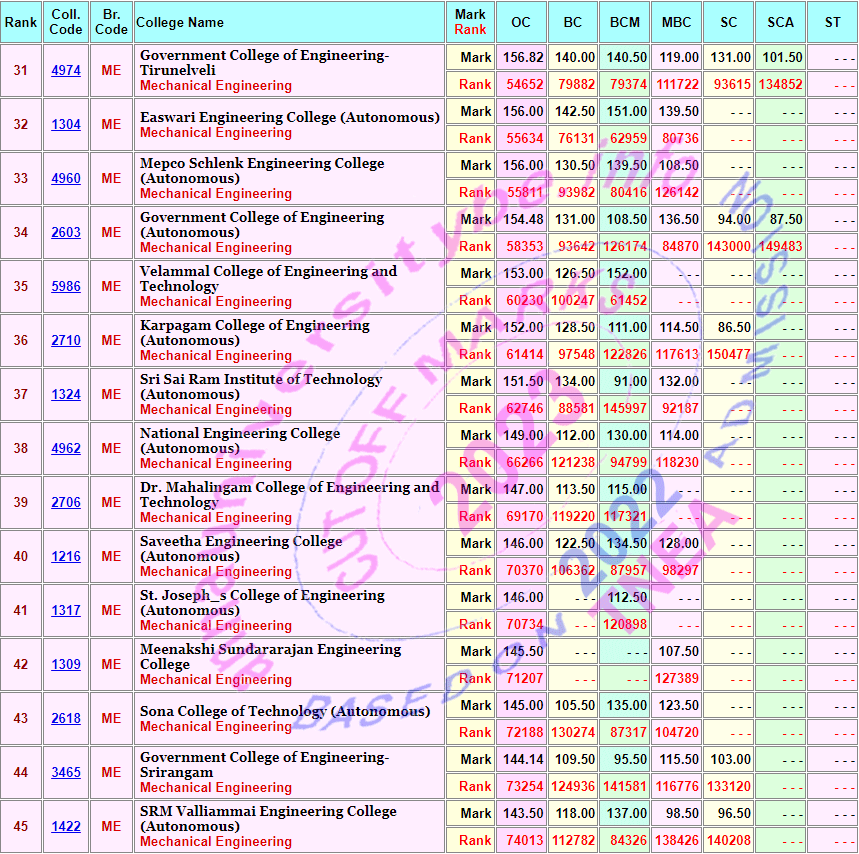This screenshot has height=854, width=859.
Task: Click the 1304 college code link
Action: 66,125
